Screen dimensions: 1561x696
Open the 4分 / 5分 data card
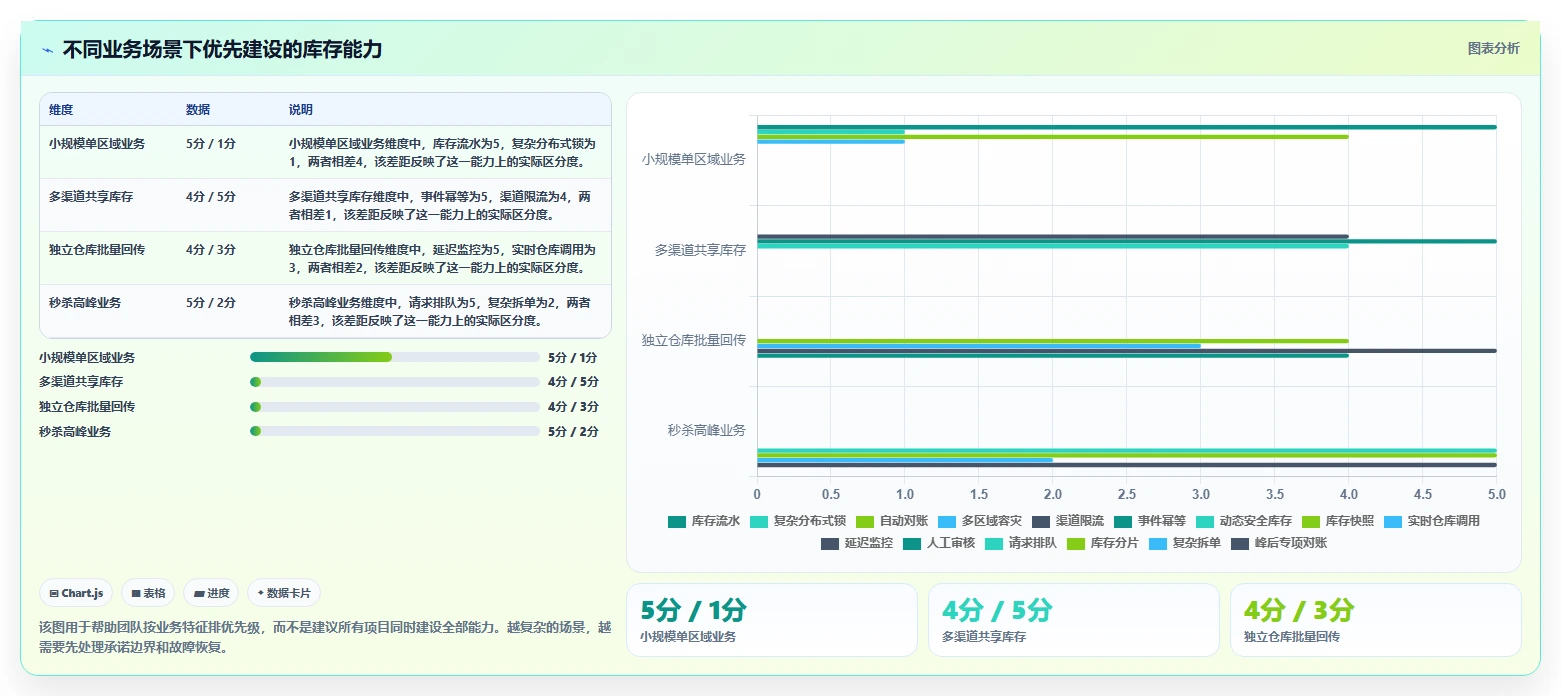(1074, 620)
